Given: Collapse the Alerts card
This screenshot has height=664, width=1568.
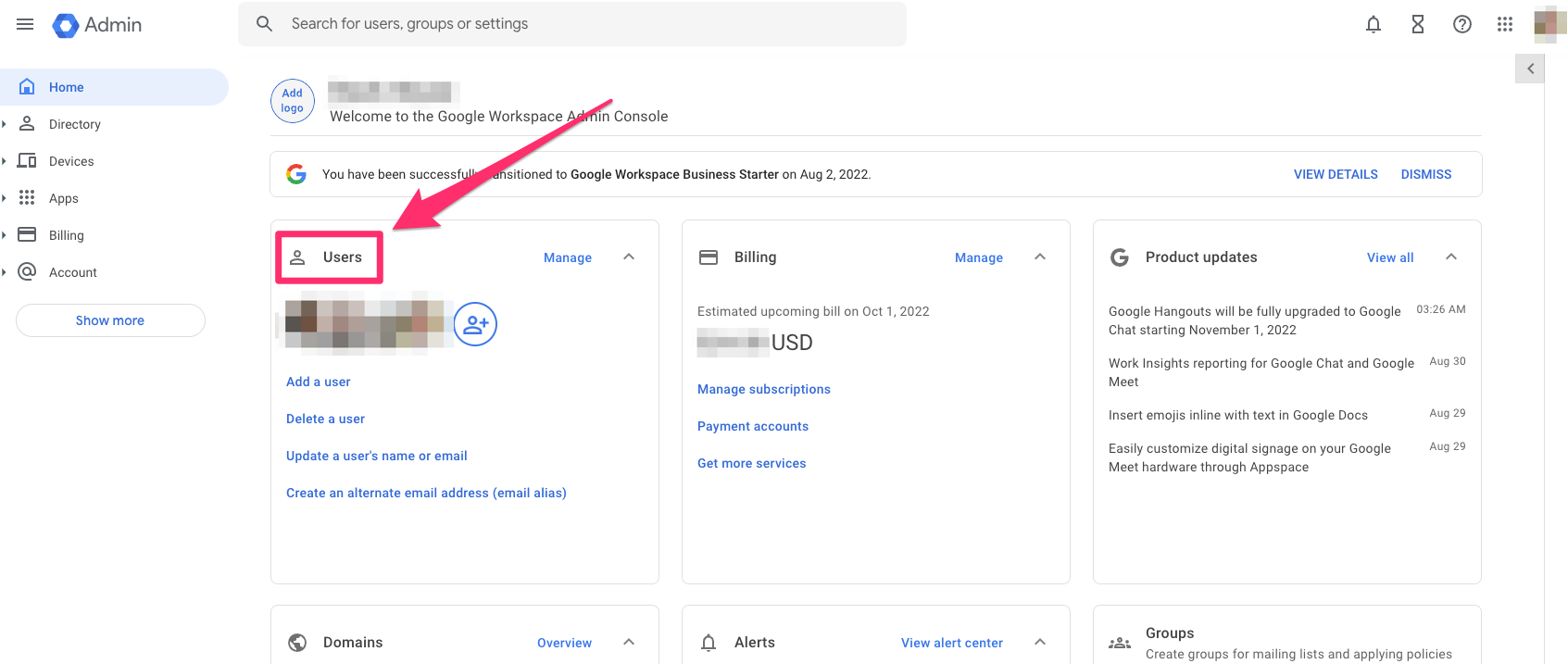Looking at the screenshot, I should tap(1040, 643).
